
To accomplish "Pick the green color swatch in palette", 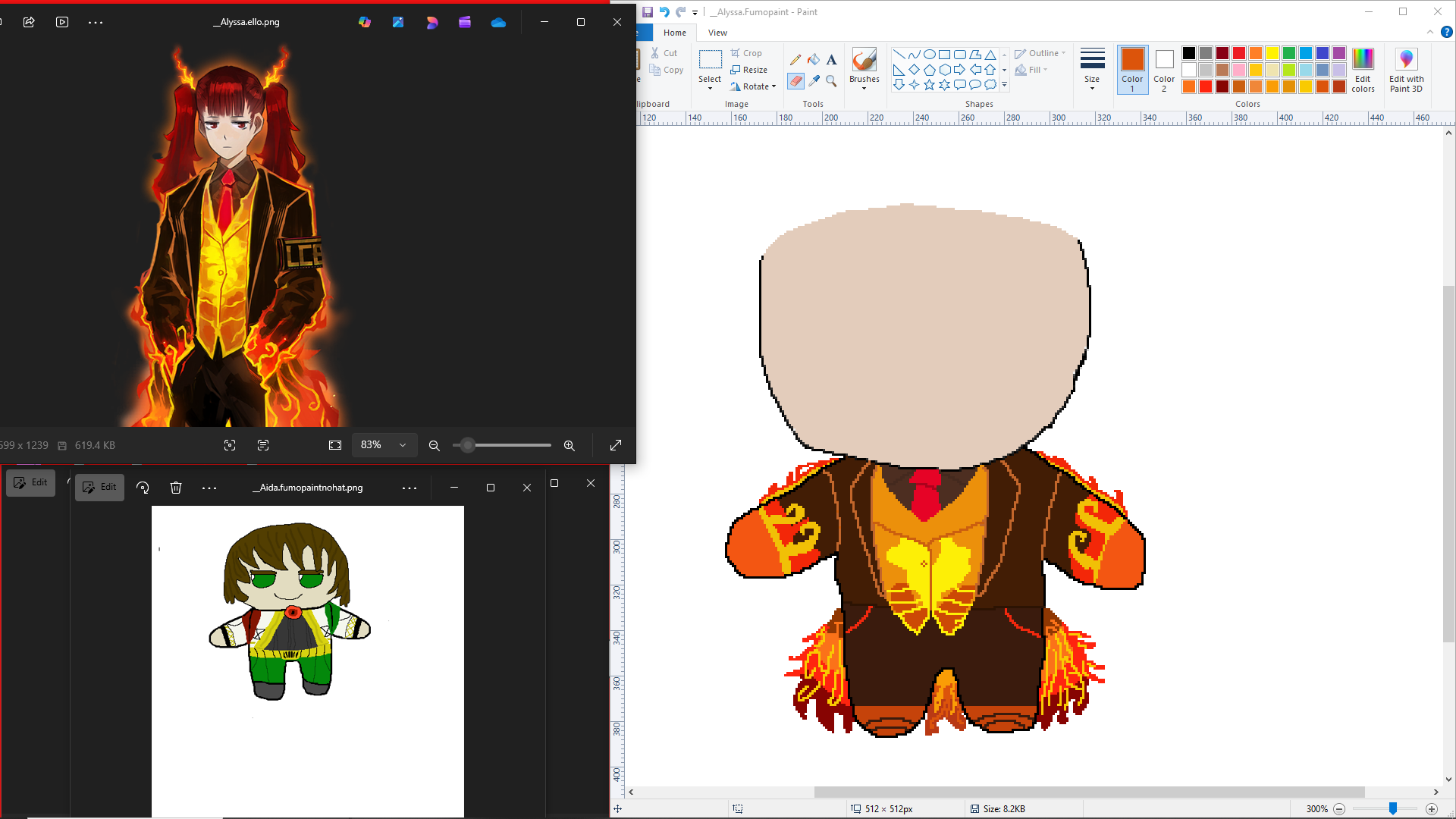I will [x=1288, y=53].
